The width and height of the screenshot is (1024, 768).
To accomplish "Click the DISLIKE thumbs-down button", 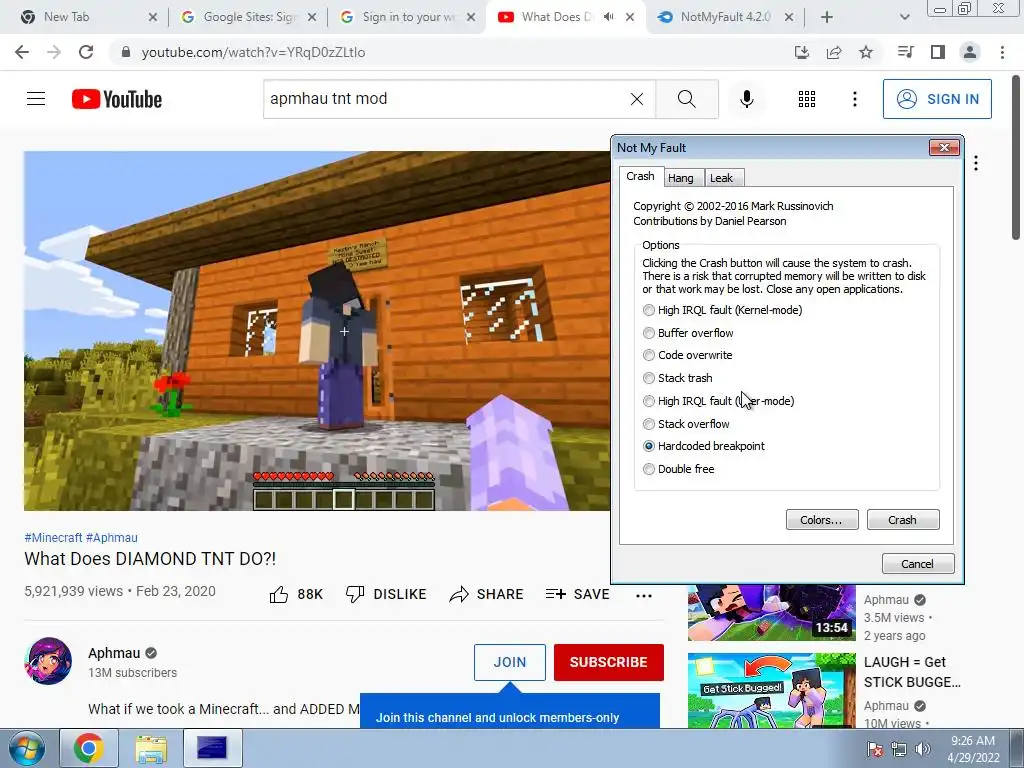I will pyautogui.click(x=386, y=594).
